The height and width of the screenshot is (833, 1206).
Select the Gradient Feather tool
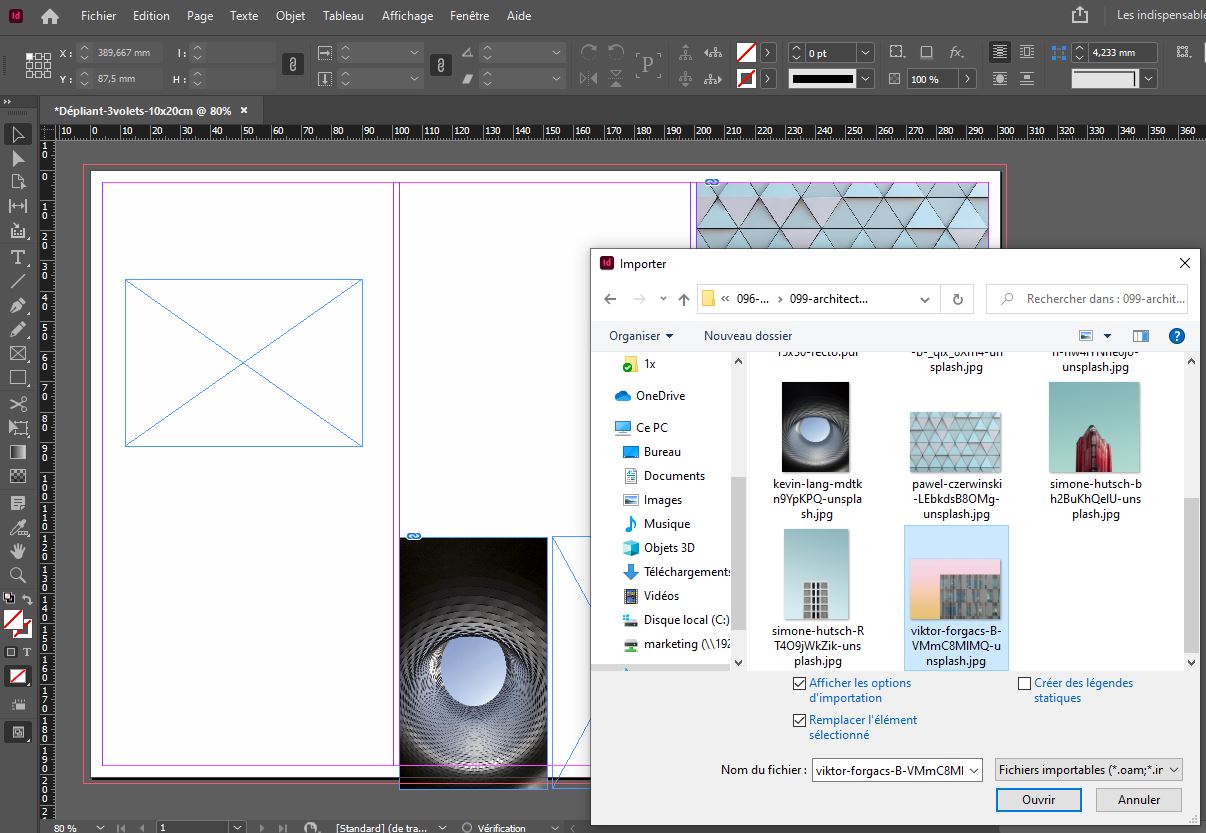coord(17,476)
